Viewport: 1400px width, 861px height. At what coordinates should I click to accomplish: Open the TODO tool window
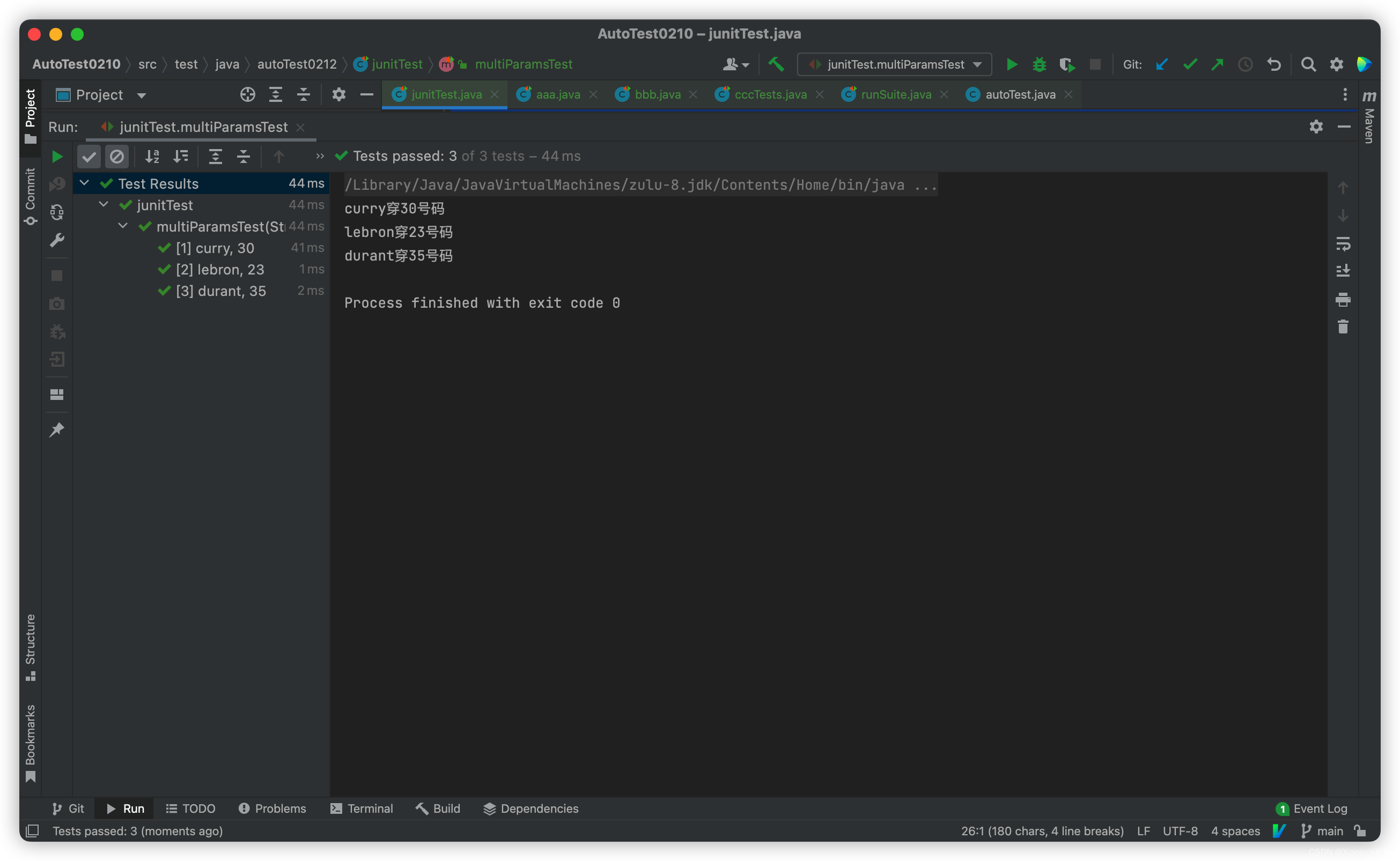click(x=190, y=808)
